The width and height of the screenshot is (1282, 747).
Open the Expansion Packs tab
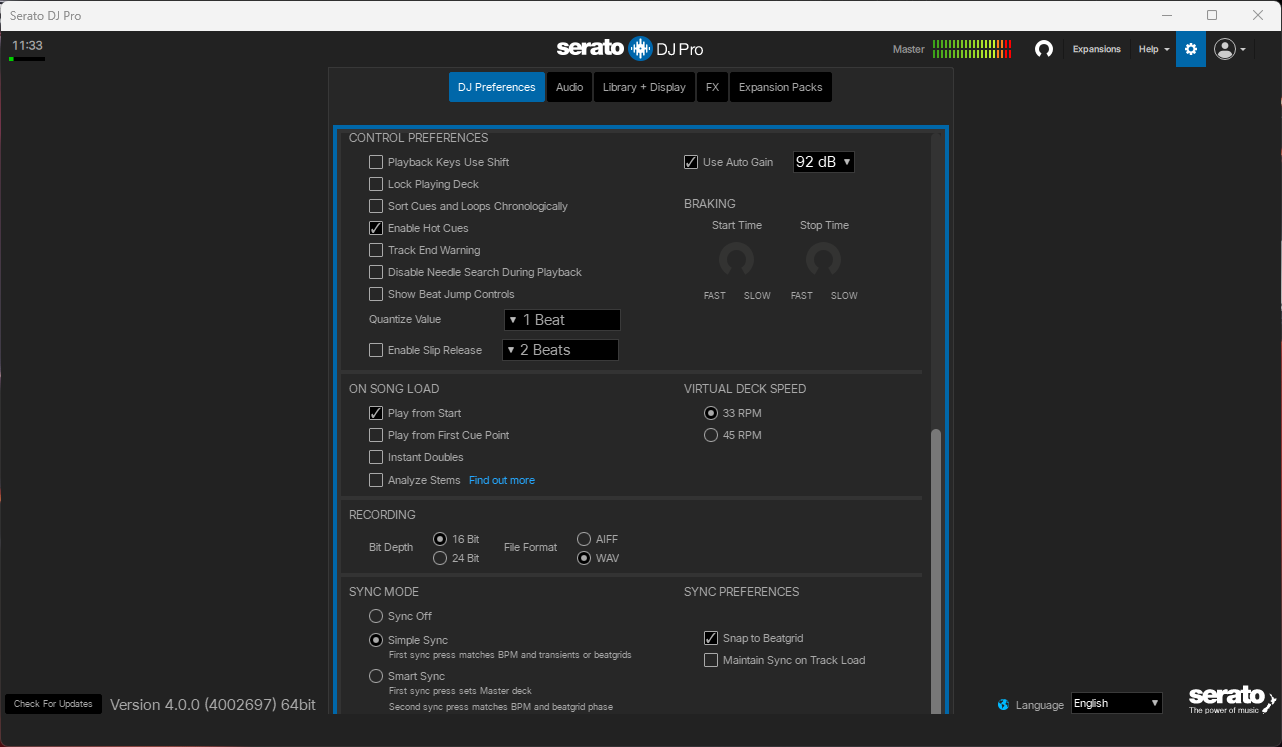(x=781, y=87)
